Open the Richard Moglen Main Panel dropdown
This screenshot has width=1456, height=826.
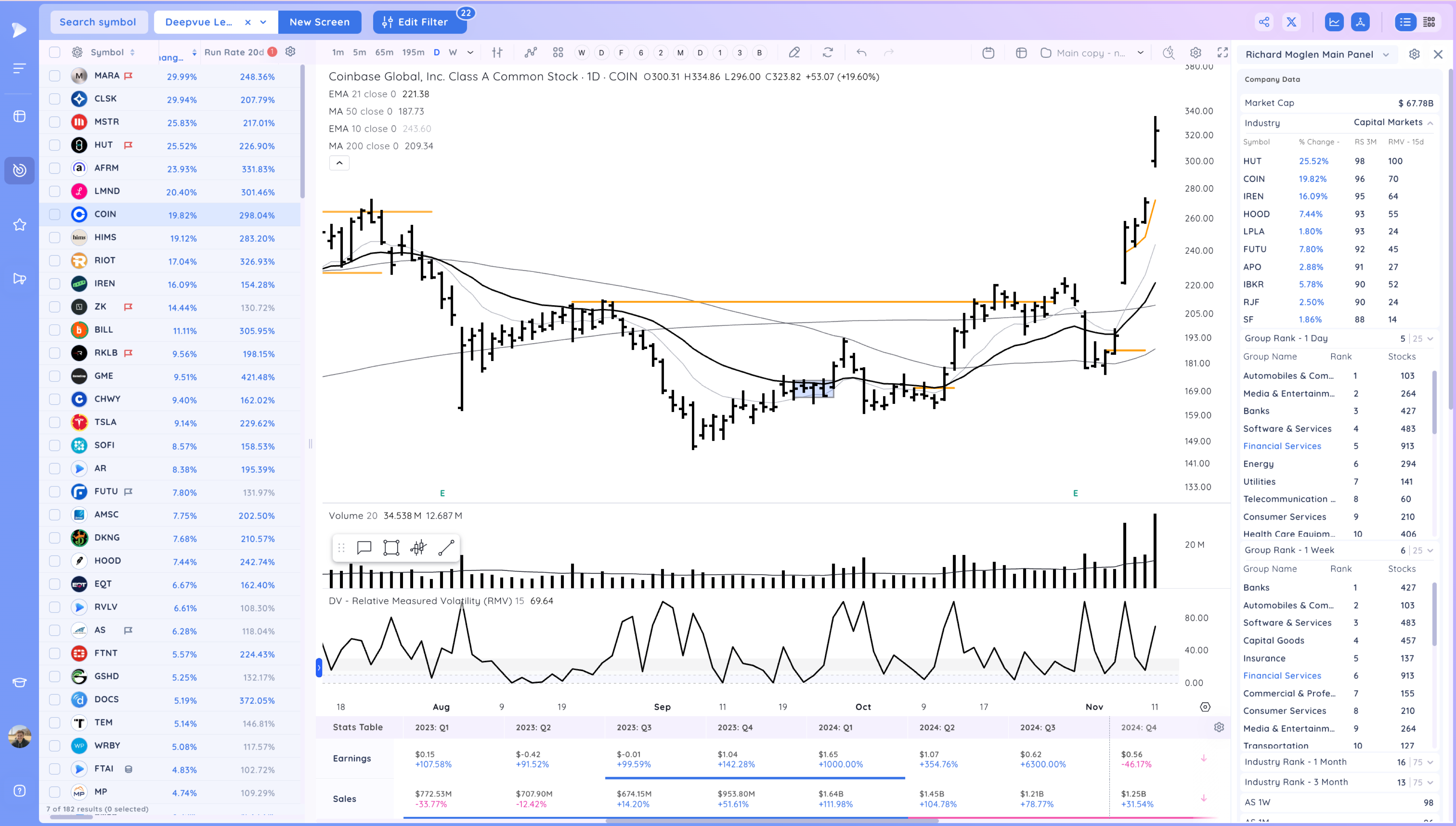tap(1386, 55)
